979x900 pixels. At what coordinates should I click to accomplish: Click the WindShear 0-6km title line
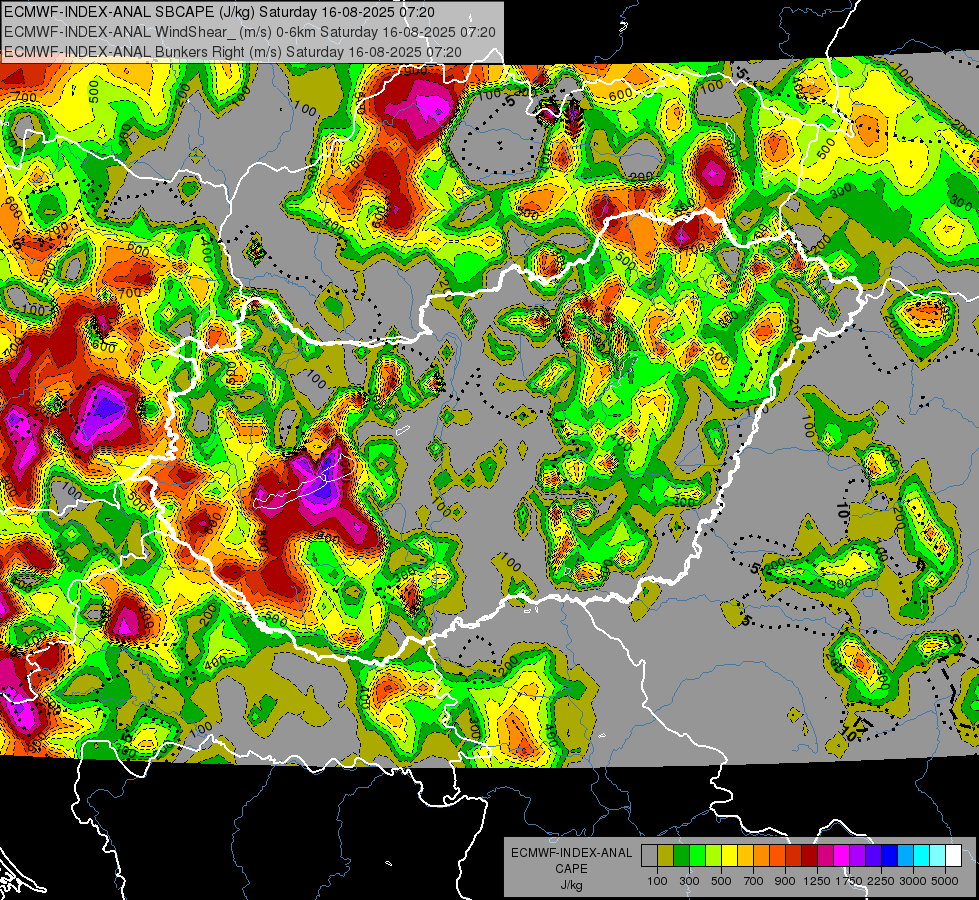(250, 32)
